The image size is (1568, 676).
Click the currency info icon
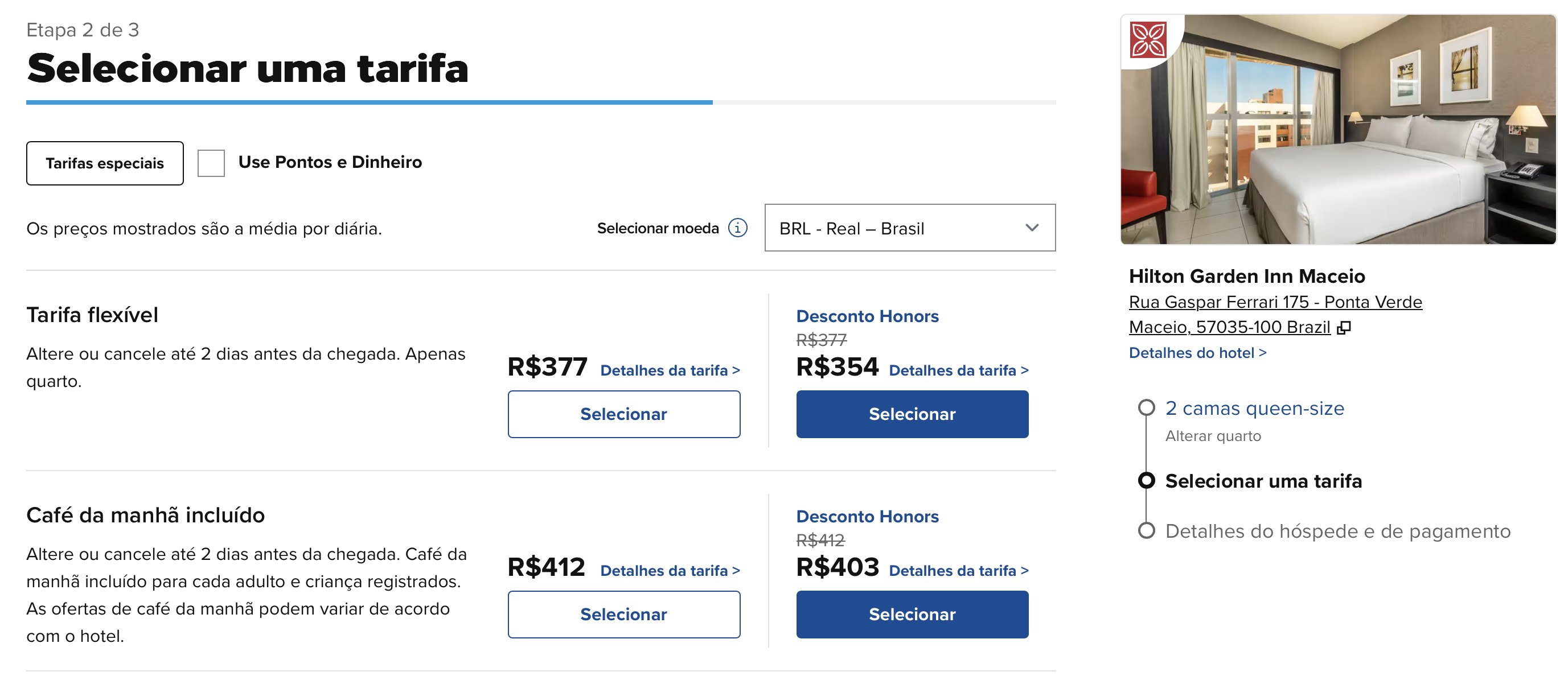pyautogui.click(x=737, y=228)
